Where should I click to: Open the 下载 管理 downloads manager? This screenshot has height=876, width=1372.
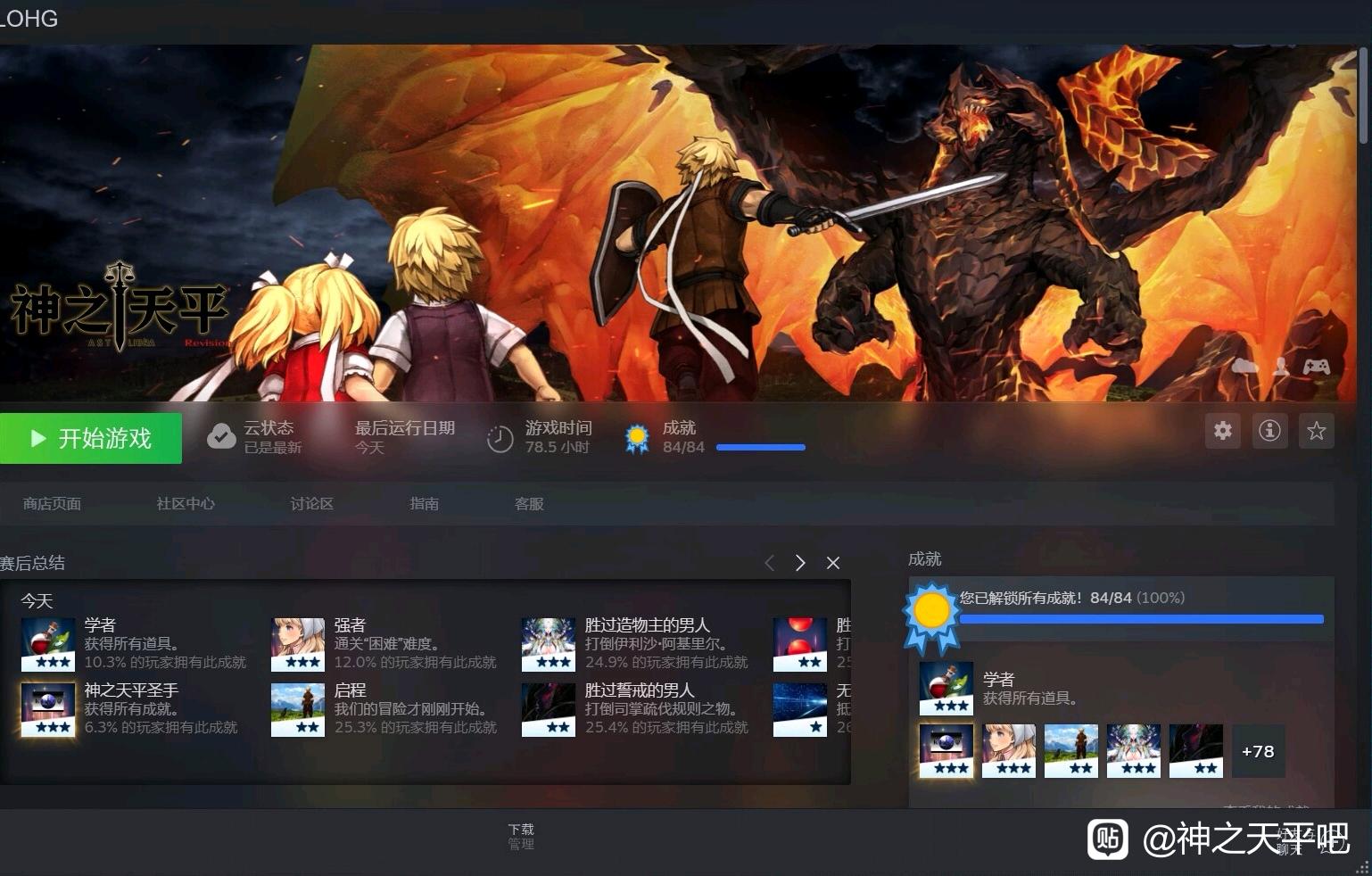[521, 837]
